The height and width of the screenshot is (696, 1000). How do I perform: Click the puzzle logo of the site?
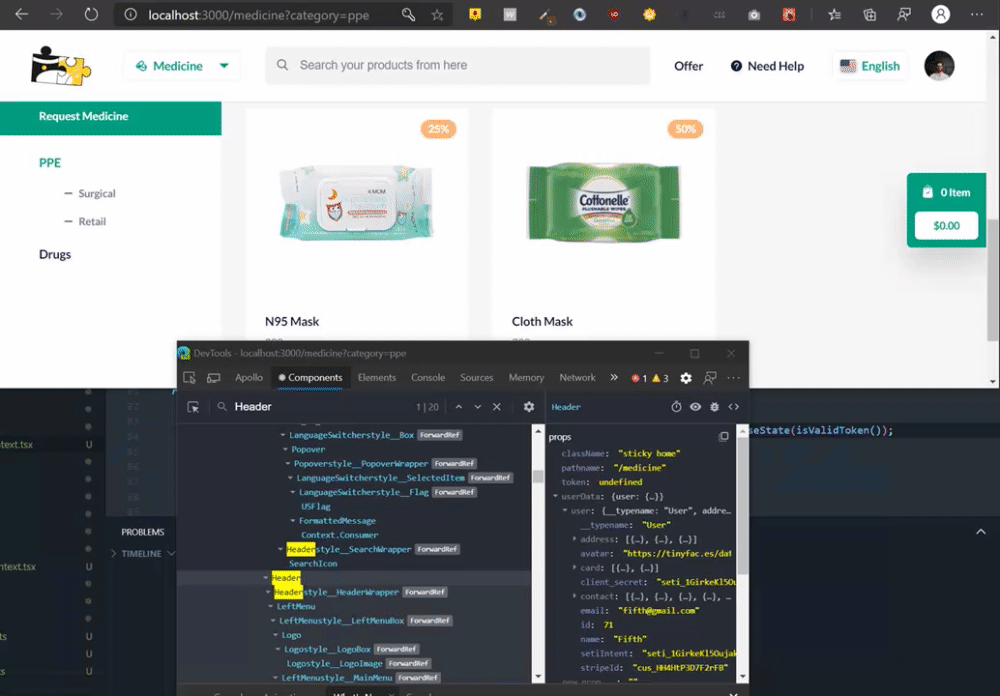(x=61, y=66)
